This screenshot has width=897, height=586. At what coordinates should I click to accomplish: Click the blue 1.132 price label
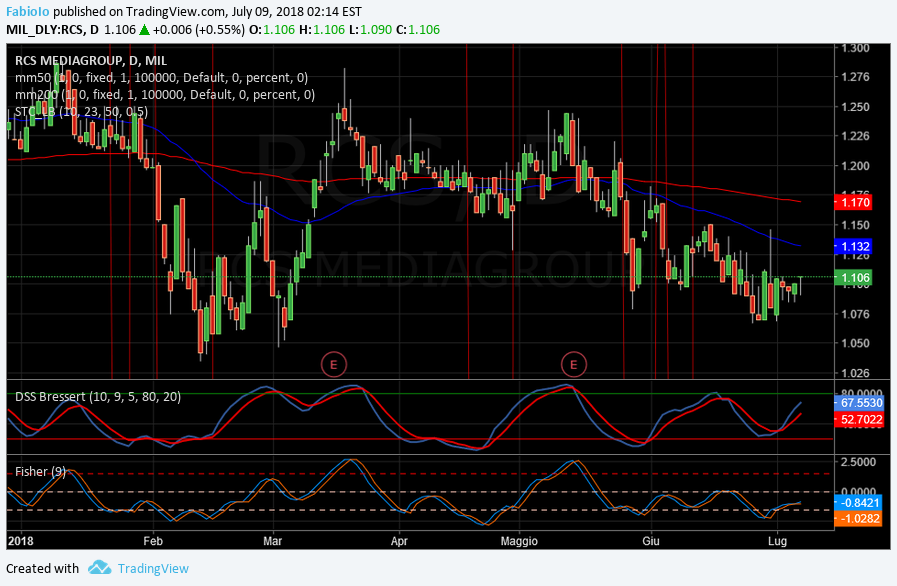click(852, 247)
